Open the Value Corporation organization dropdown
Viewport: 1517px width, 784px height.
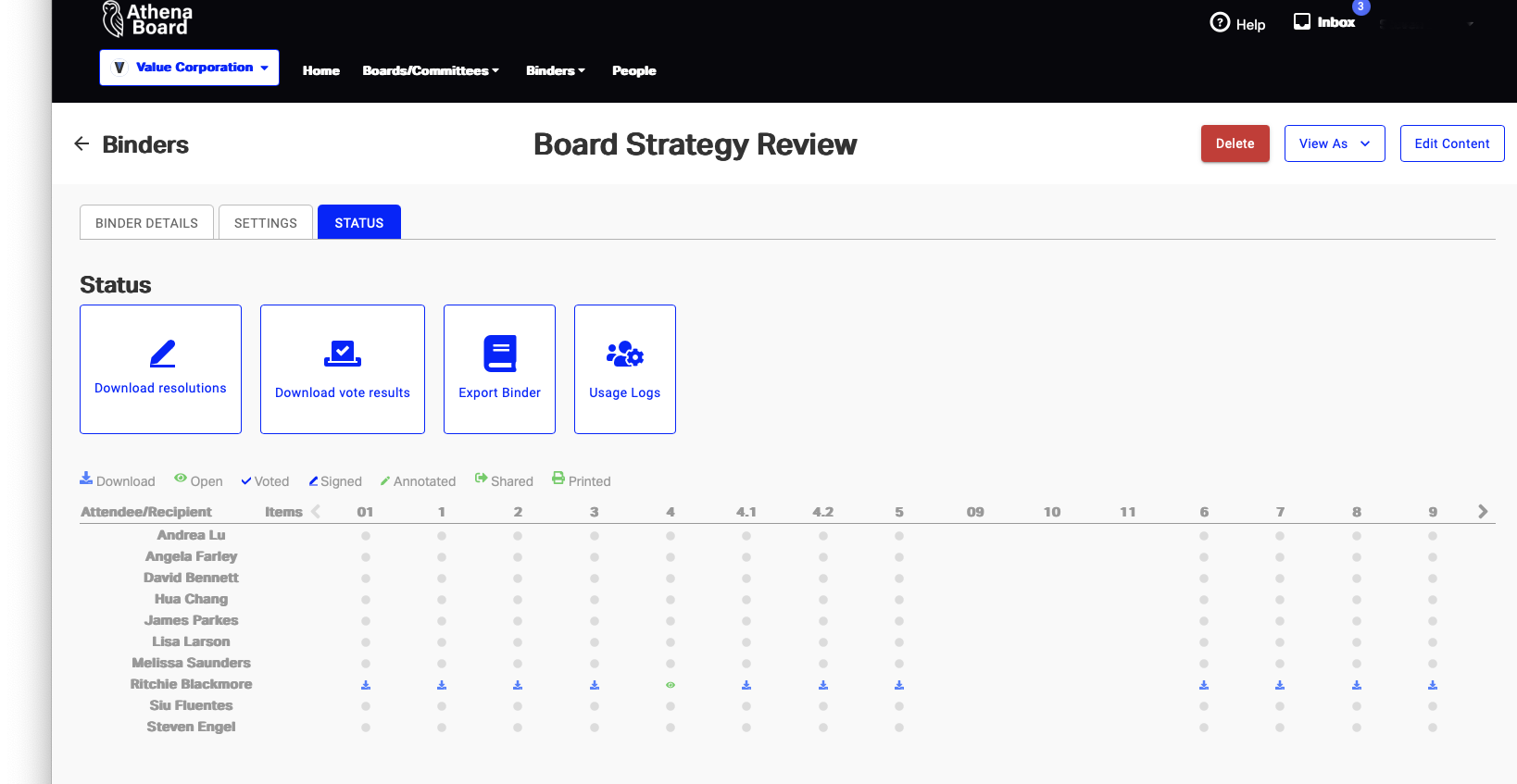coord(190,68)
